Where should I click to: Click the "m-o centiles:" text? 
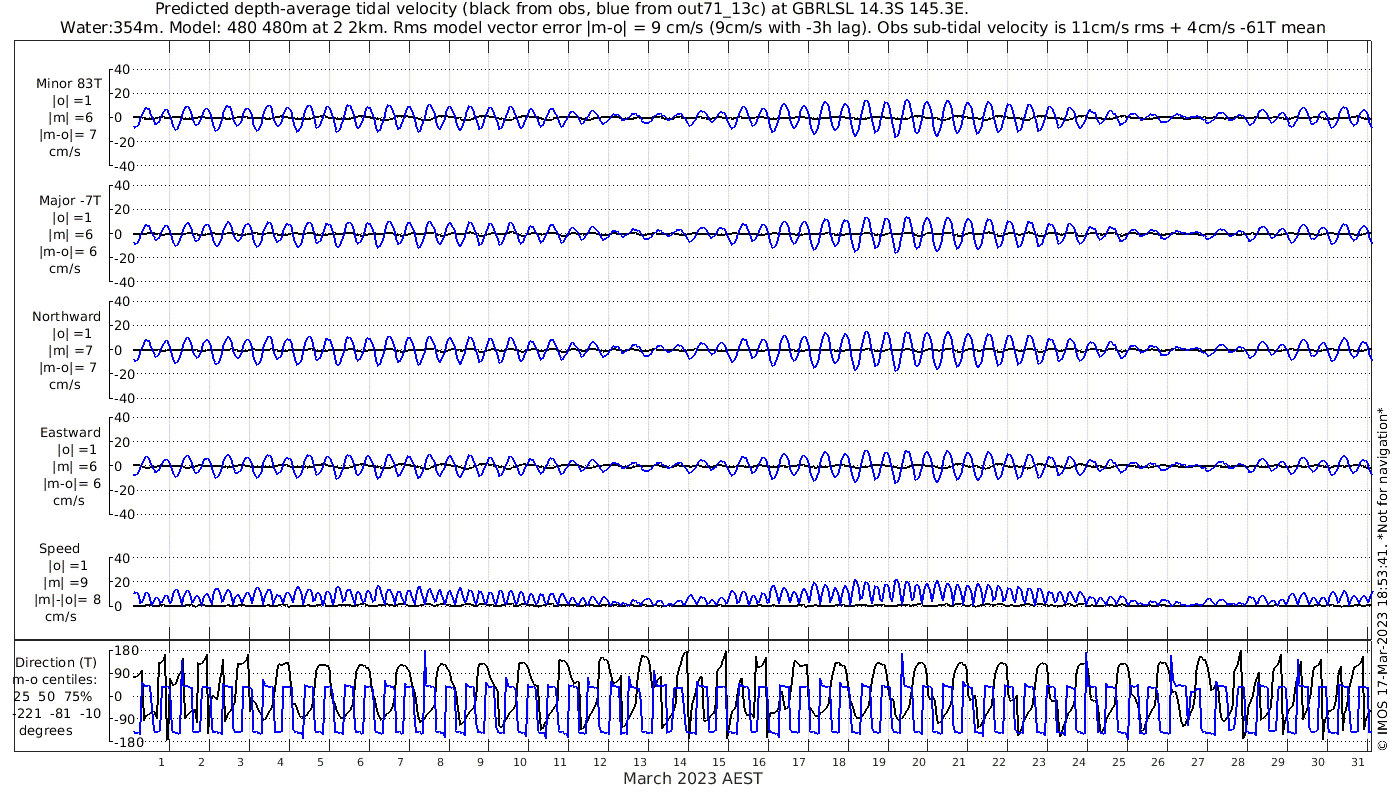pyautogui.click(x=55, y=680)
